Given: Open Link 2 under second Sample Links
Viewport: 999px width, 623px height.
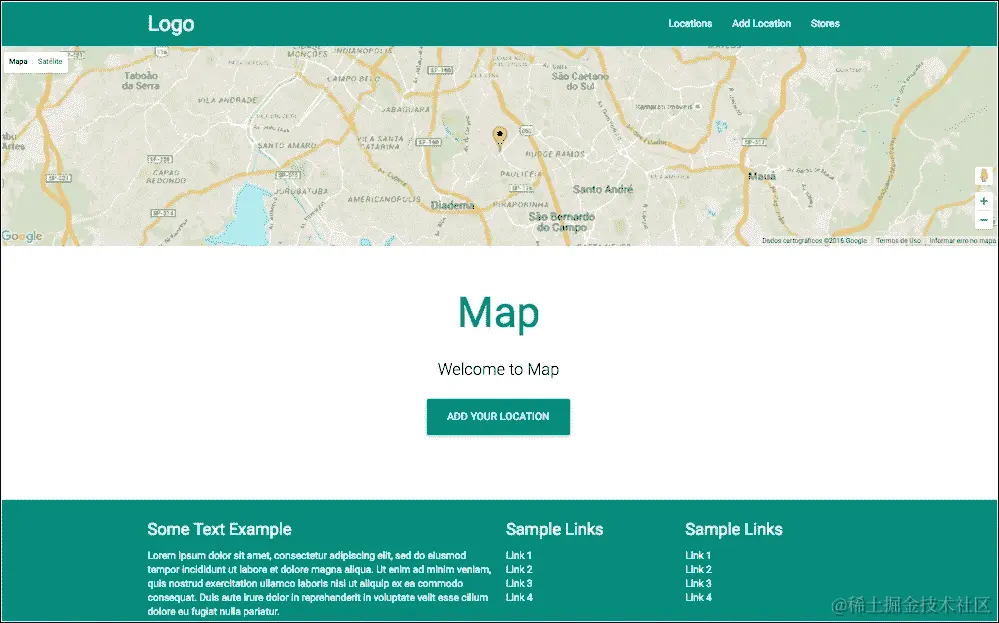Looking at the screenshot, I should click(697, 569).
